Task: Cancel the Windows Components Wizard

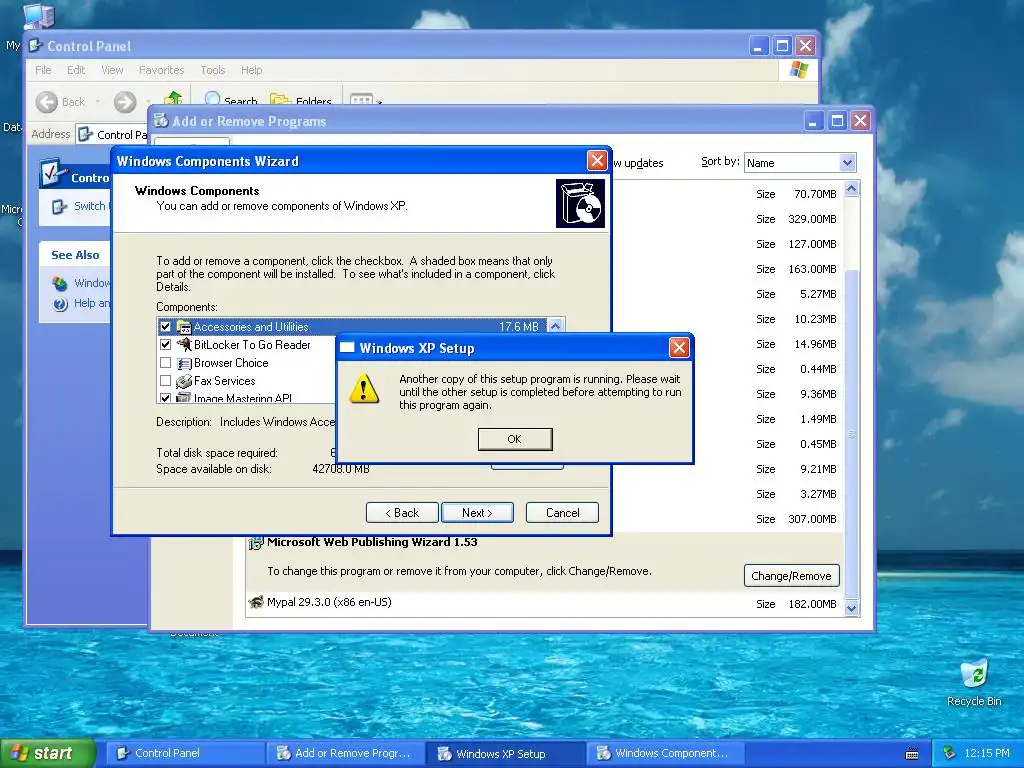Action: (x=562, y=513)
